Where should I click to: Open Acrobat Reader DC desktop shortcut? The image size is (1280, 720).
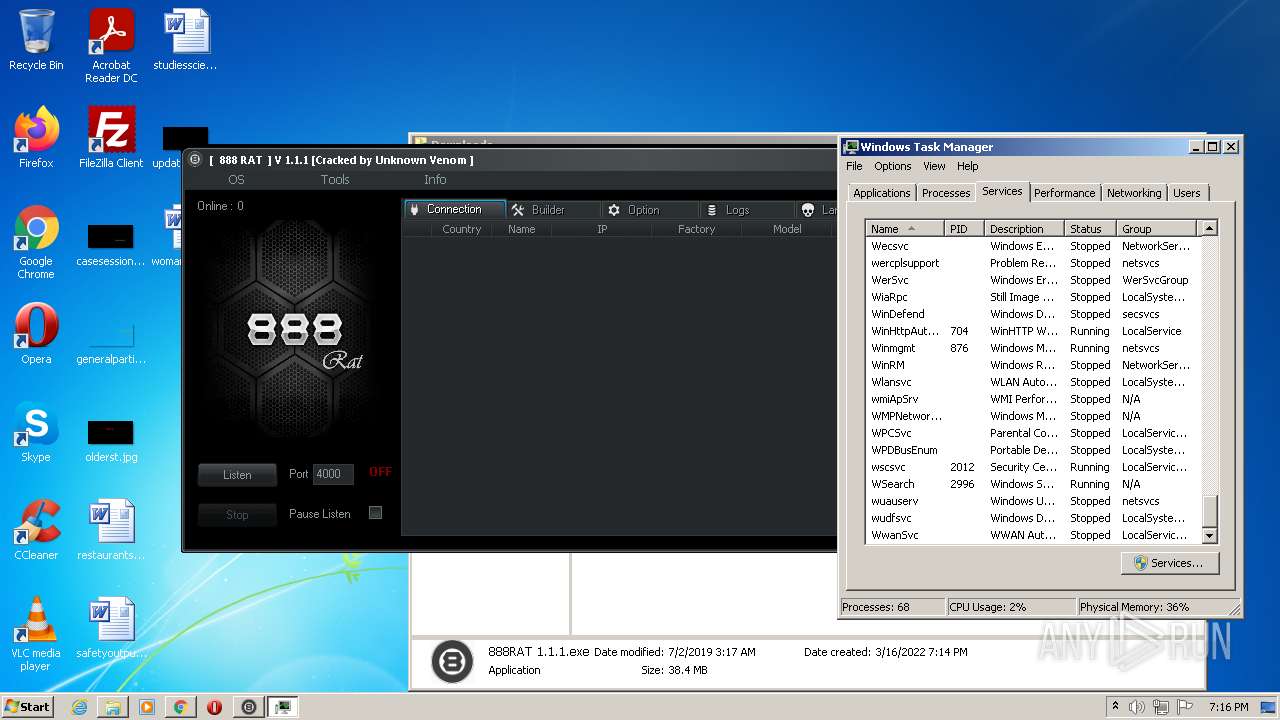pos(111,46)
